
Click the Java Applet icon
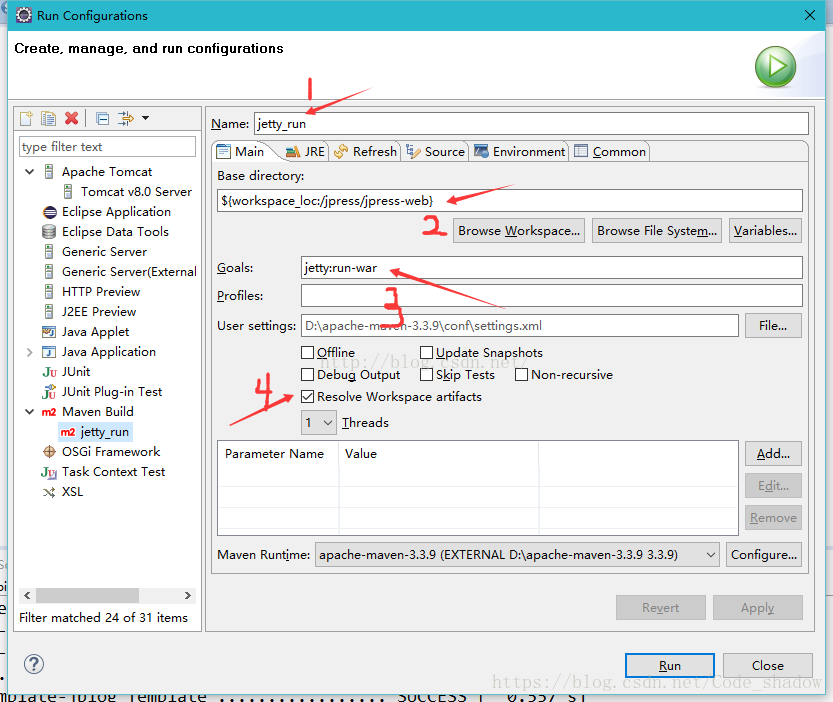coord(49,332)
